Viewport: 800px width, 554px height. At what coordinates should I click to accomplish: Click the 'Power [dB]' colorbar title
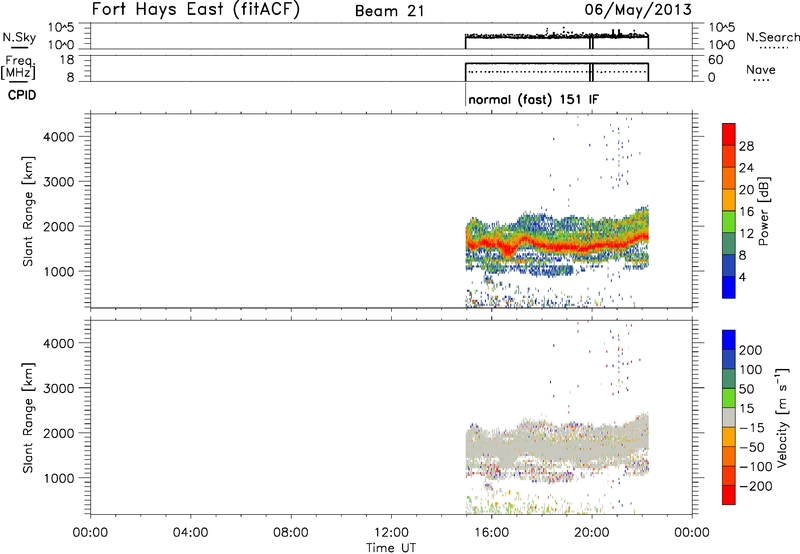[764, 211]
